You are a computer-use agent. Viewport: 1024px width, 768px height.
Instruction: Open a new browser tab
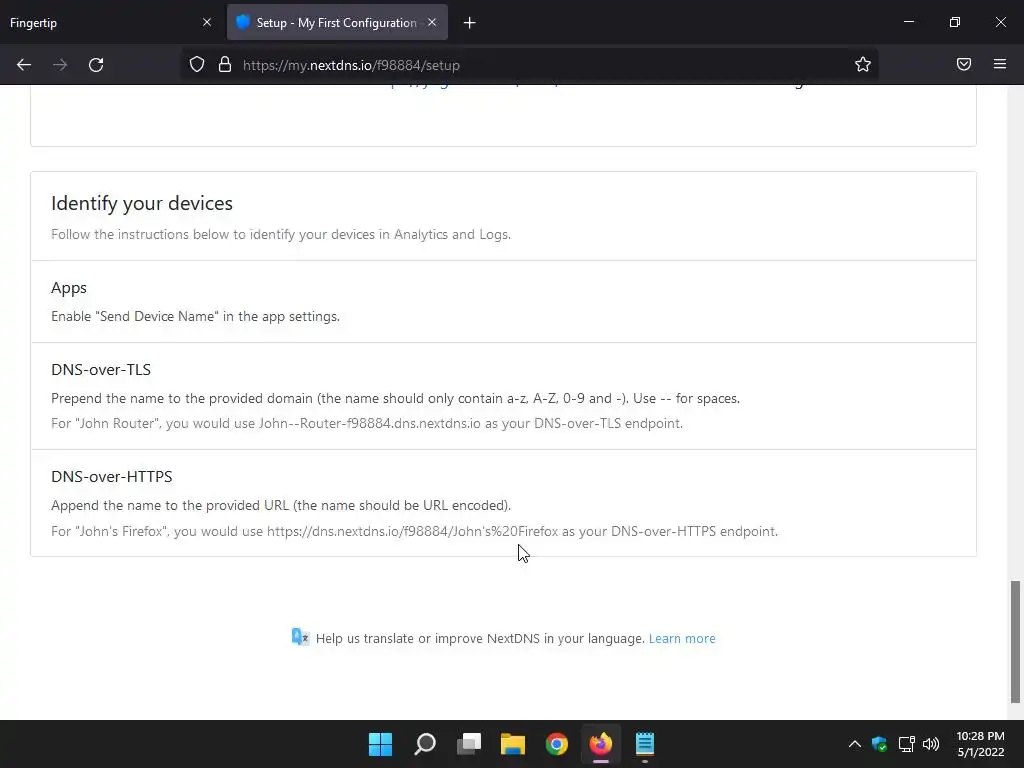470,23
